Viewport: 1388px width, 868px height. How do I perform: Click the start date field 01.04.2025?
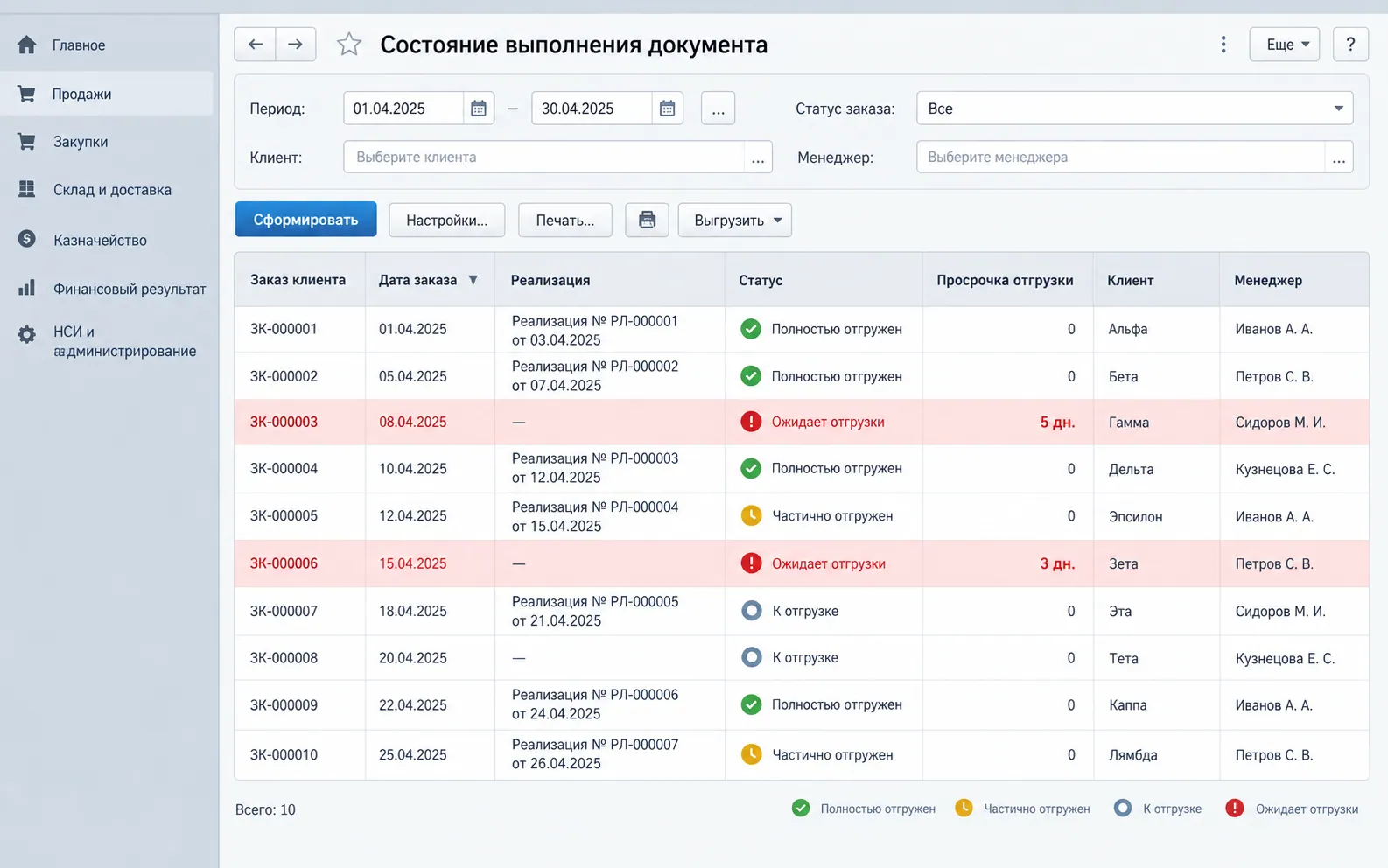click(x=403, y=108)
